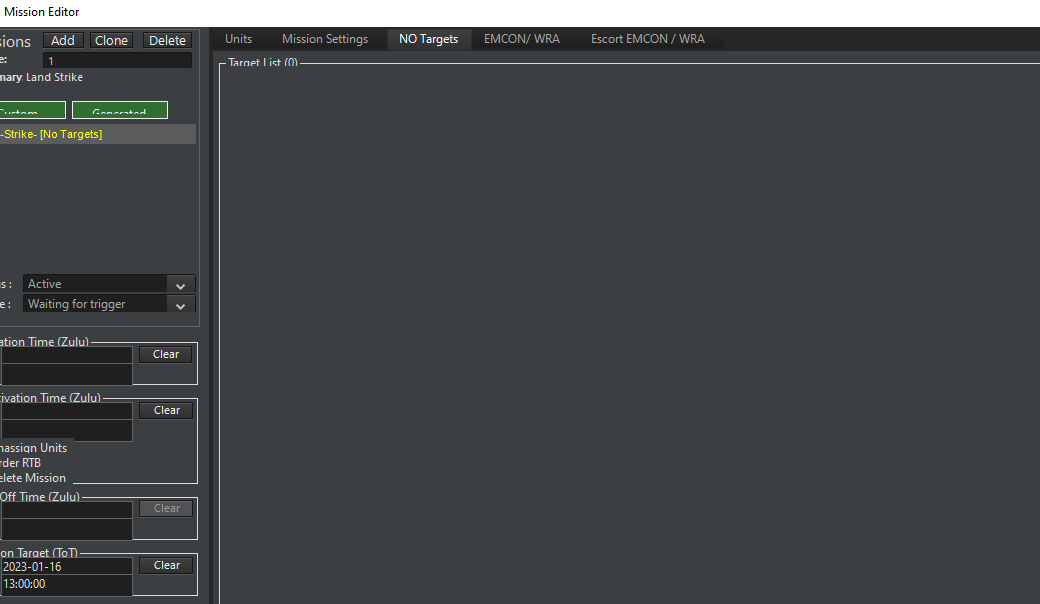Go to Escort EMCON / WRA tab

647,39
